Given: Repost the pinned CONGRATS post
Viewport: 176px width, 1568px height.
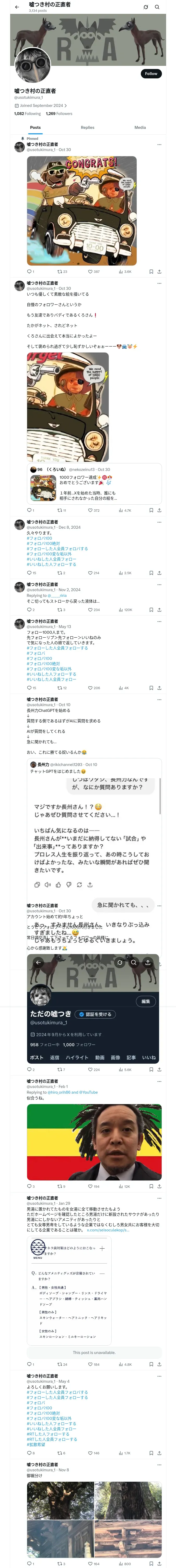Looking at the screenshot, I should click(x=62, y=272).
